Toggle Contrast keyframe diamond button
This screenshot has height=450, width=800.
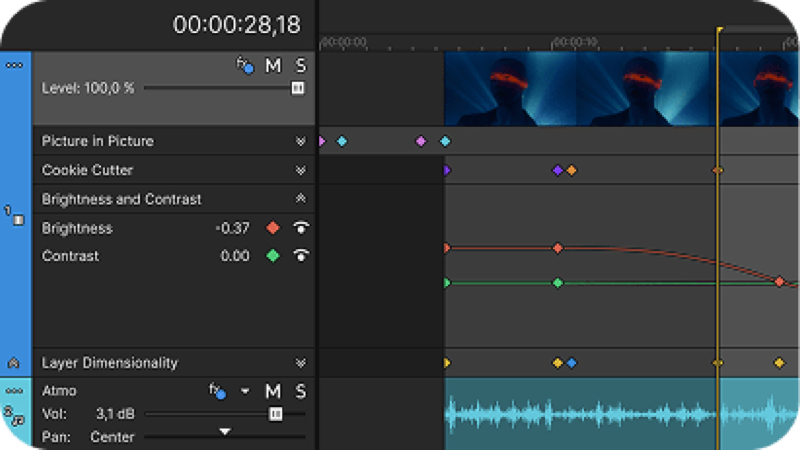273,256
